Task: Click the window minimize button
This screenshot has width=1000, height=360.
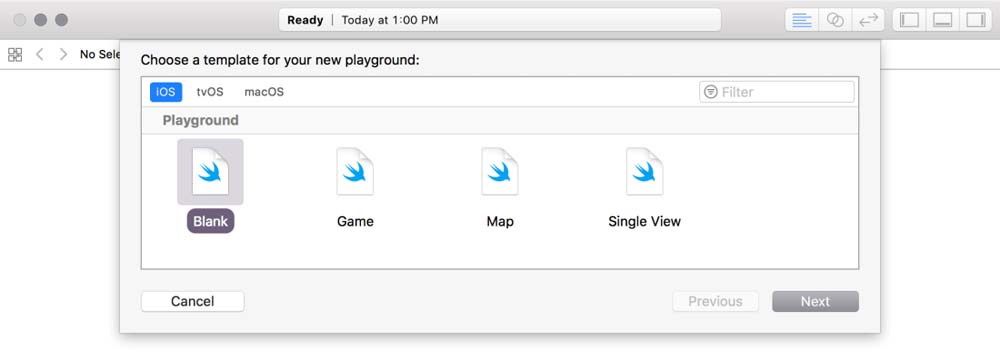Action: [41, 20]
